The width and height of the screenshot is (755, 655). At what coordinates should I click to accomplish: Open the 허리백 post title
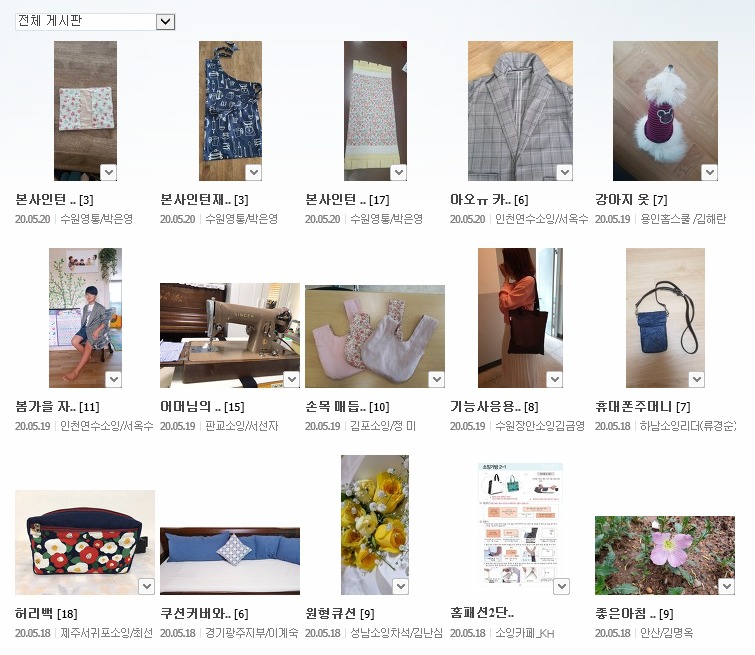34,614
